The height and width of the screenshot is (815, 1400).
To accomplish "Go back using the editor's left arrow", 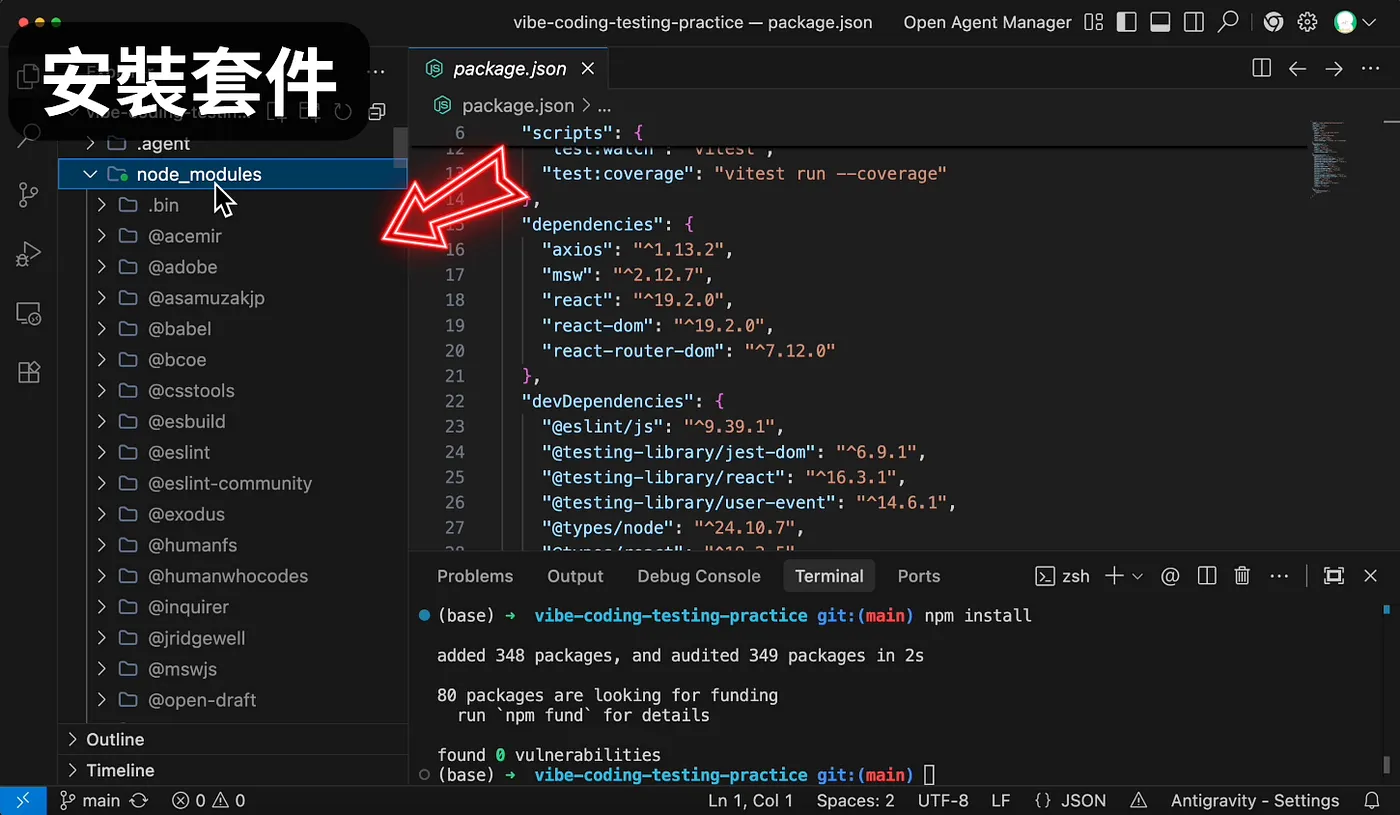I will (1297, 68).
